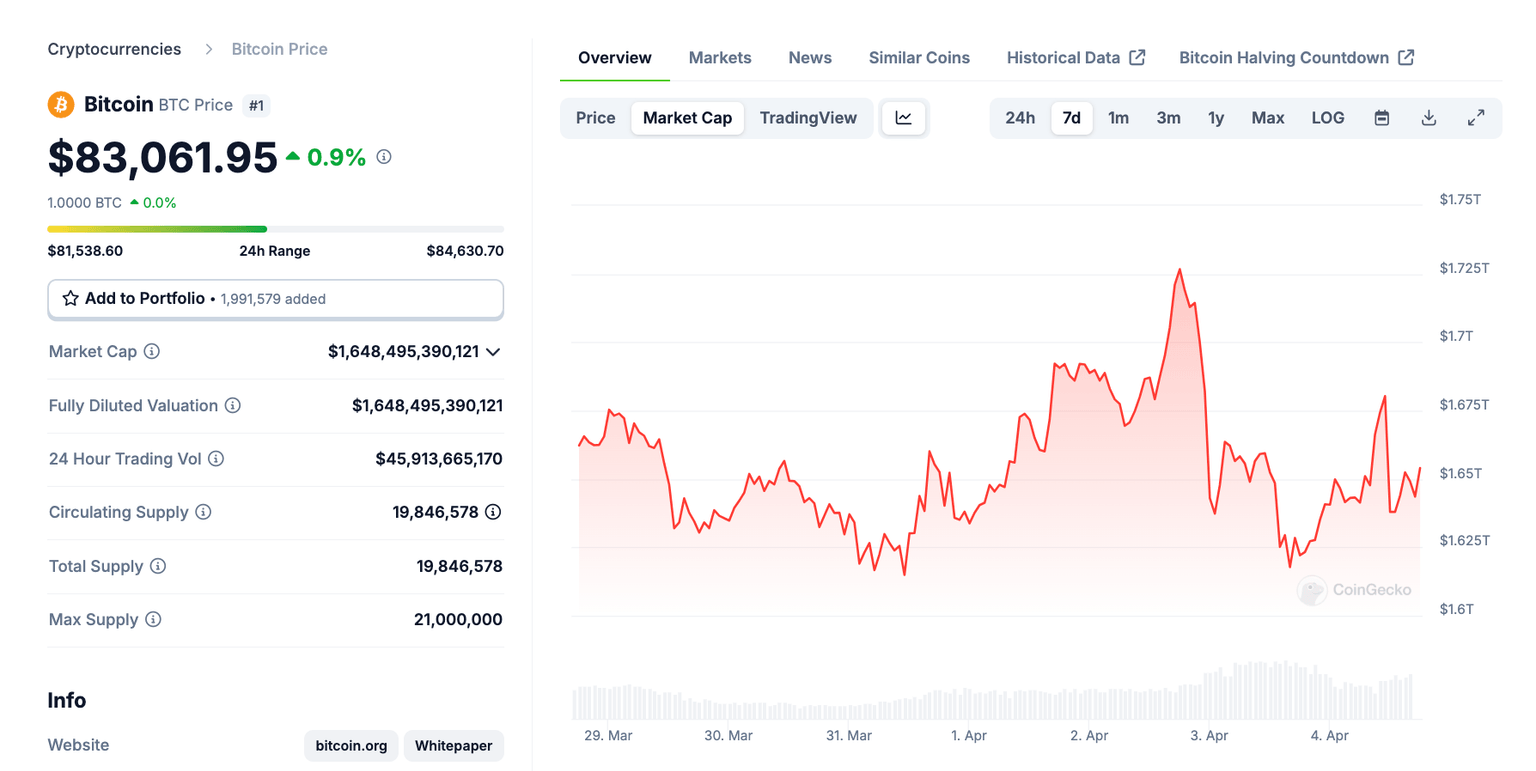Expand the Market Cap breakdown chevron
This screenshot has height=771, width=1536.
(492, 352)
